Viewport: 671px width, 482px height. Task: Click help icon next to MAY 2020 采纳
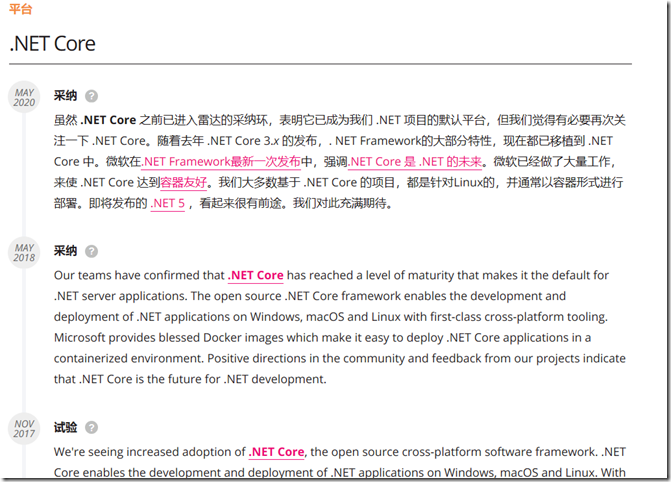(x=91, y=96)
